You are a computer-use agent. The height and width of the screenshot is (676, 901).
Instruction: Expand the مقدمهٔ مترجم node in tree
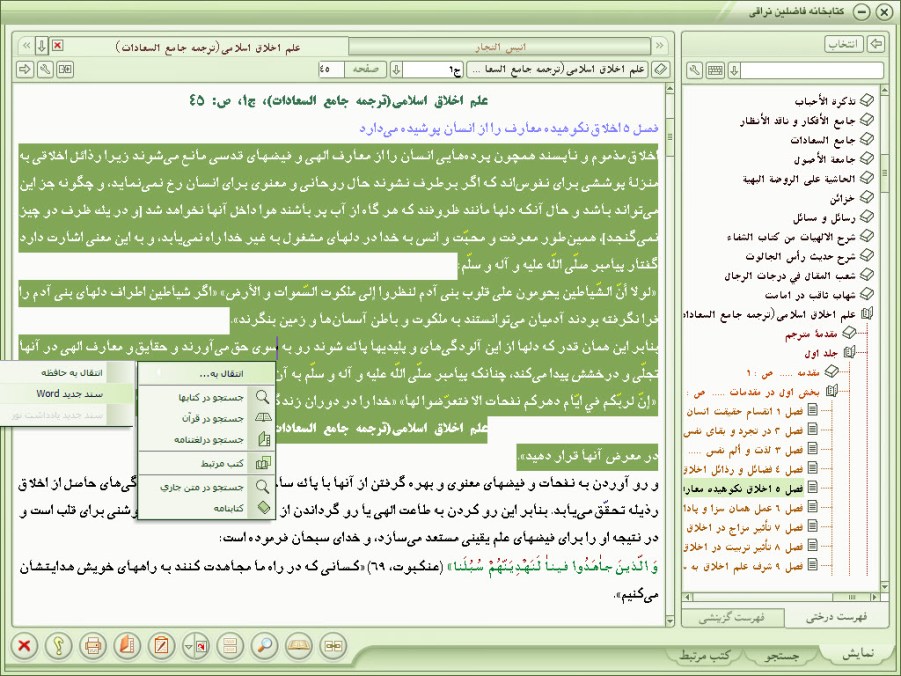click(x=849, y=333)
